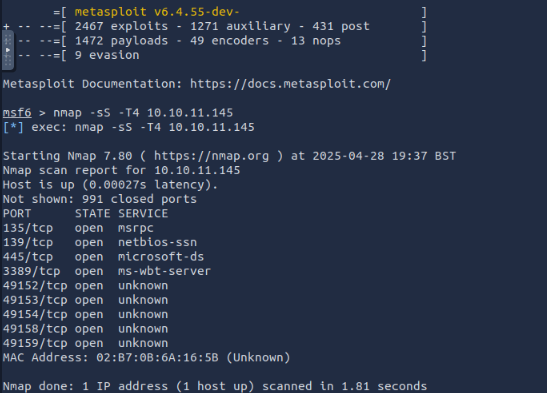This screenshot has height=393, width=547.
Task: Select the 49152/tcp unknown port line
Action: pos(85,286)
